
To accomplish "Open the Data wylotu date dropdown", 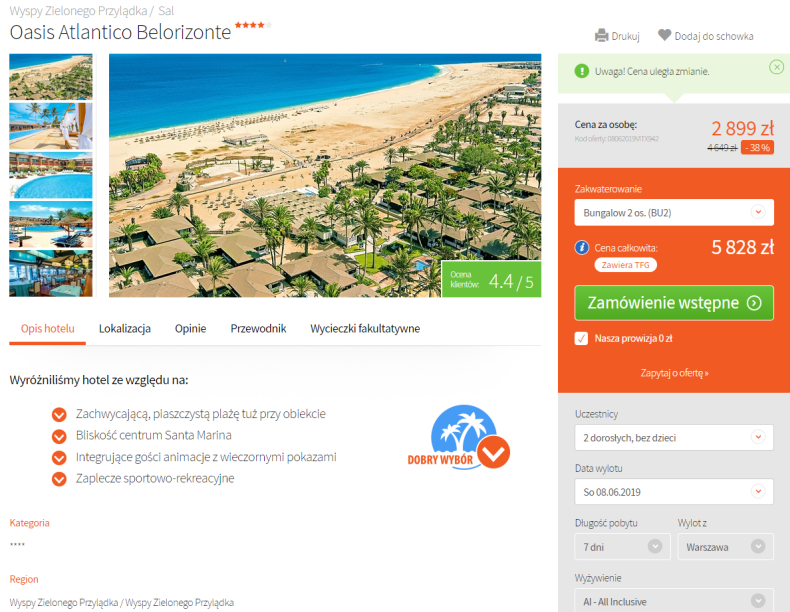I will point(674,492).
